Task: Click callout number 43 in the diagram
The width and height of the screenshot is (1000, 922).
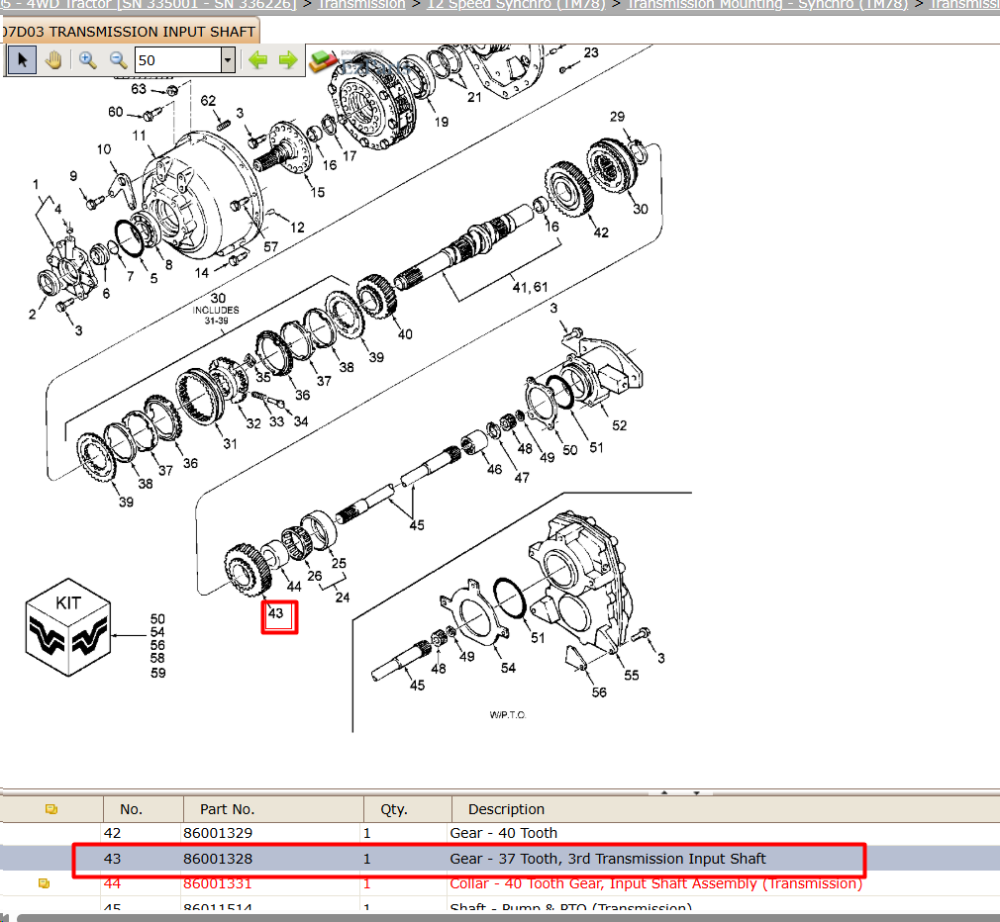Action: pos(276,613)
